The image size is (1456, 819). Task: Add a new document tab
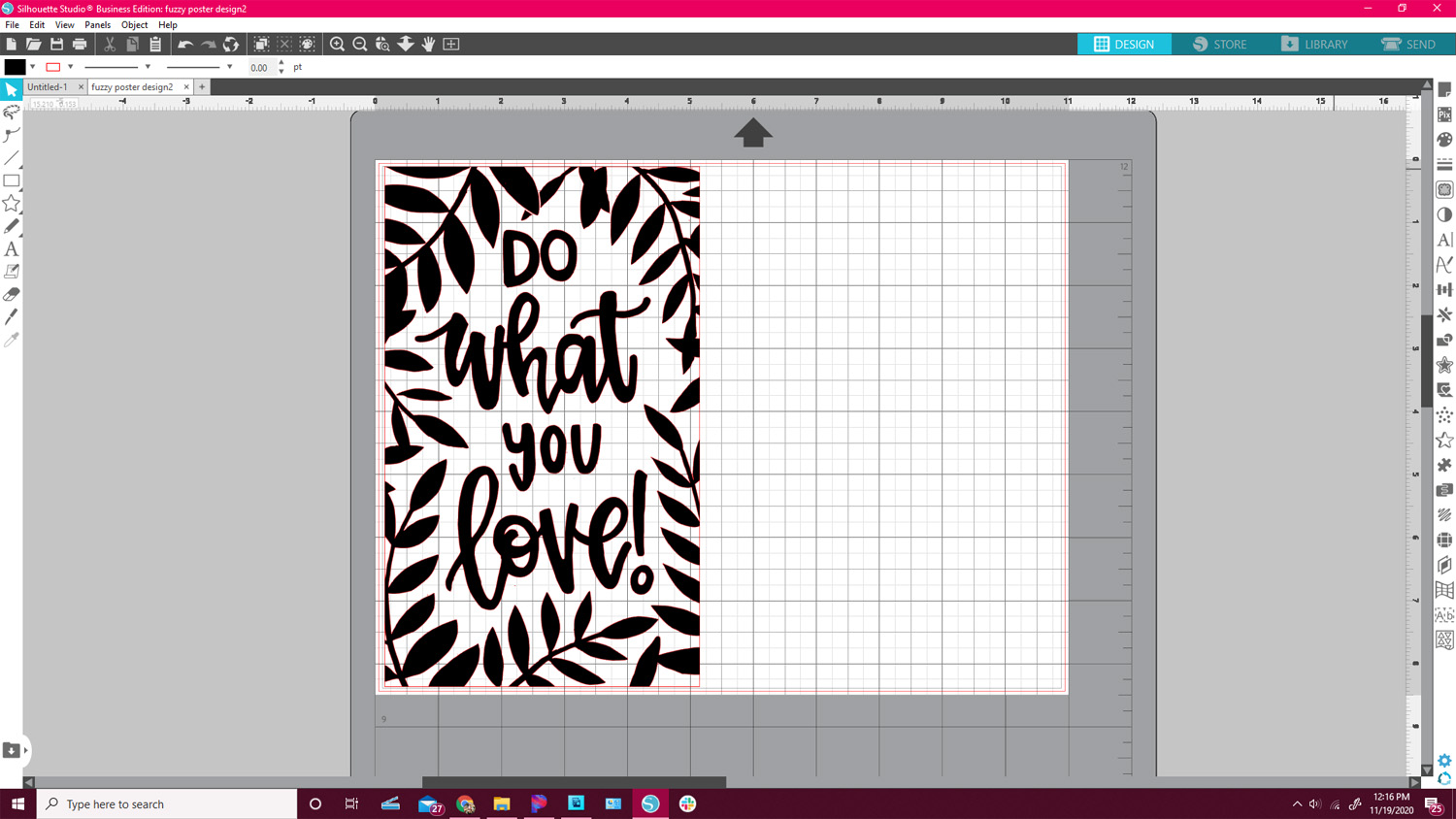(202, 86)
